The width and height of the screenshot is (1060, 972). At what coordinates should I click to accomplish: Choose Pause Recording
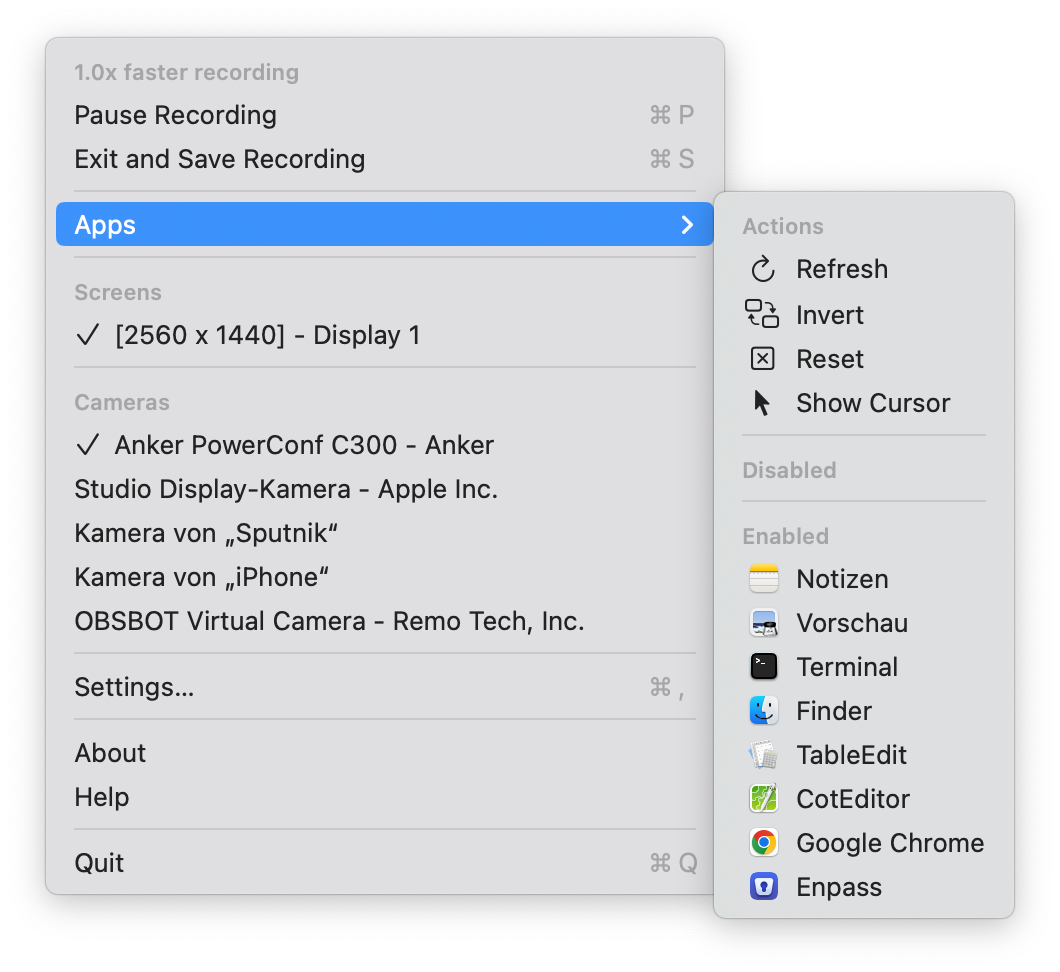click(x=385, y=115)
